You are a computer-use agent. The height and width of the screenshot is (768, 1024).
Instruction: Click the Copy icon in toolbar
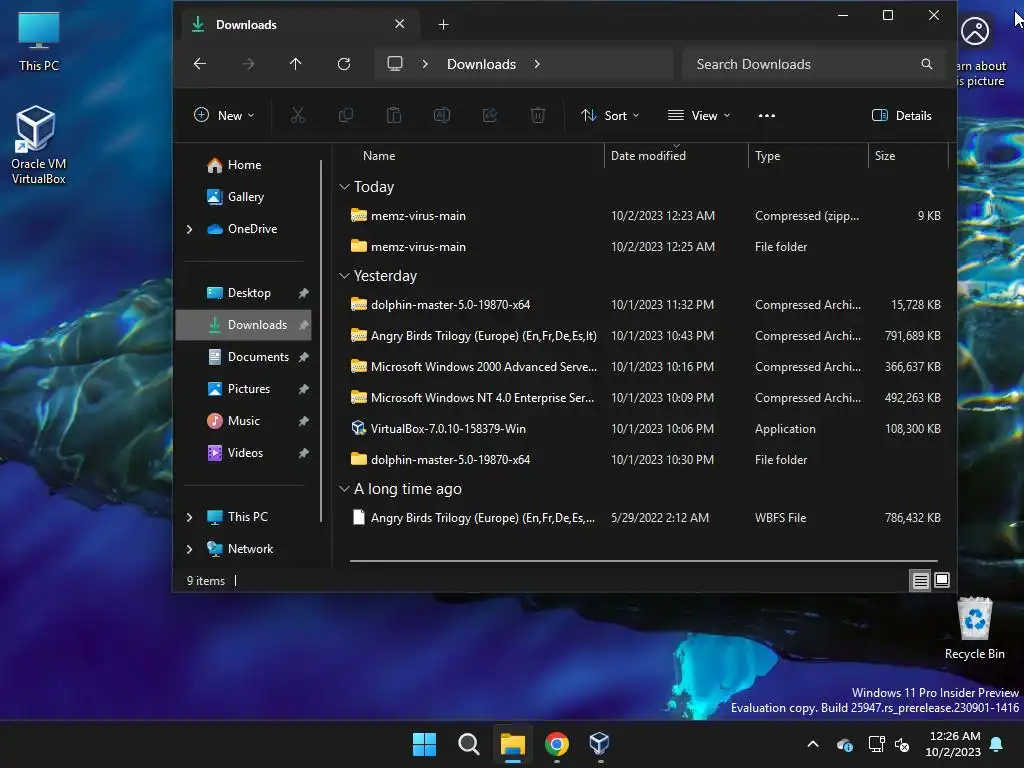click(x=345, y=116)
